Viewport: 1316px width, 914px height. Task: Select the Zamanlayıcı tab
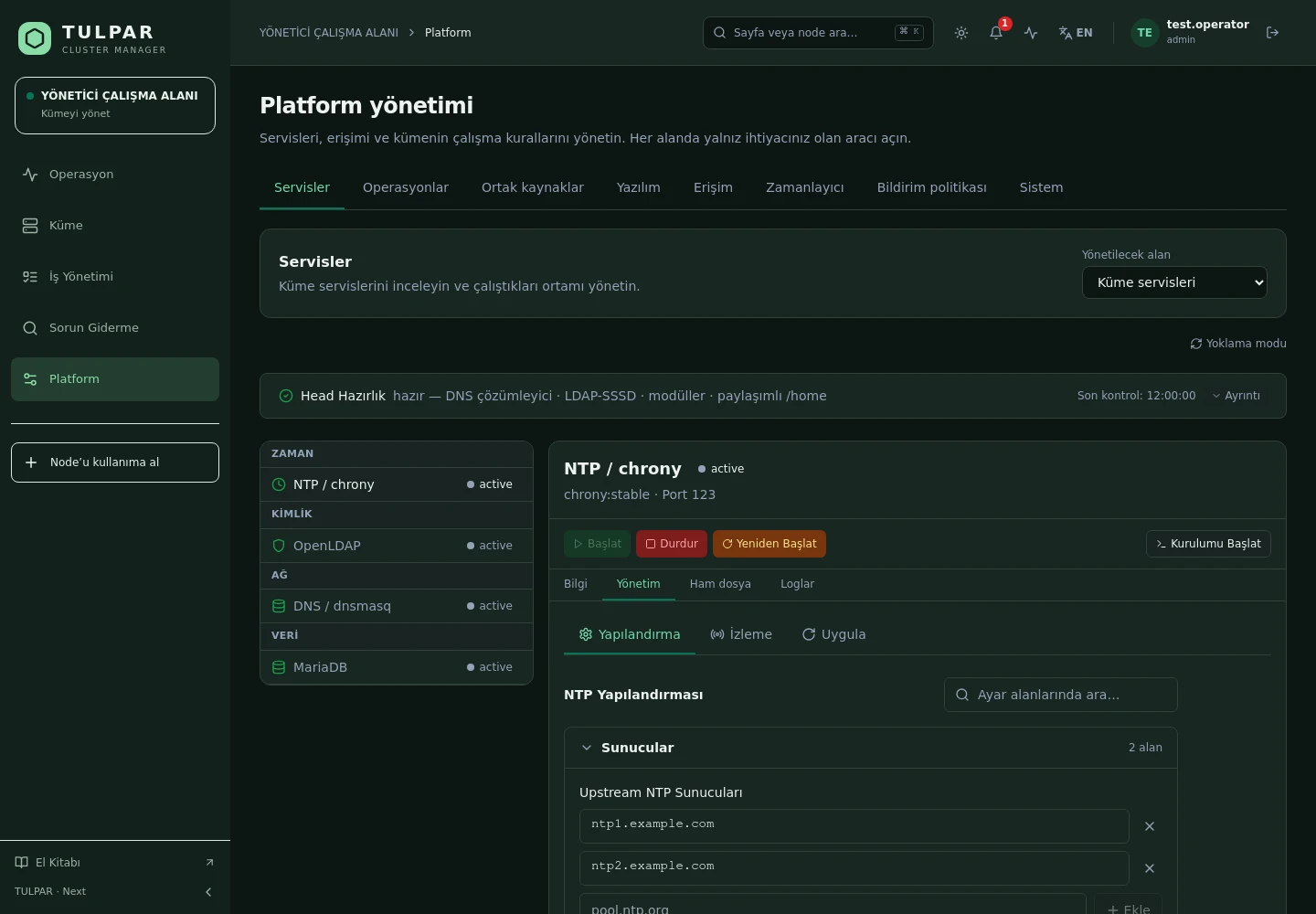pos(805,187)
